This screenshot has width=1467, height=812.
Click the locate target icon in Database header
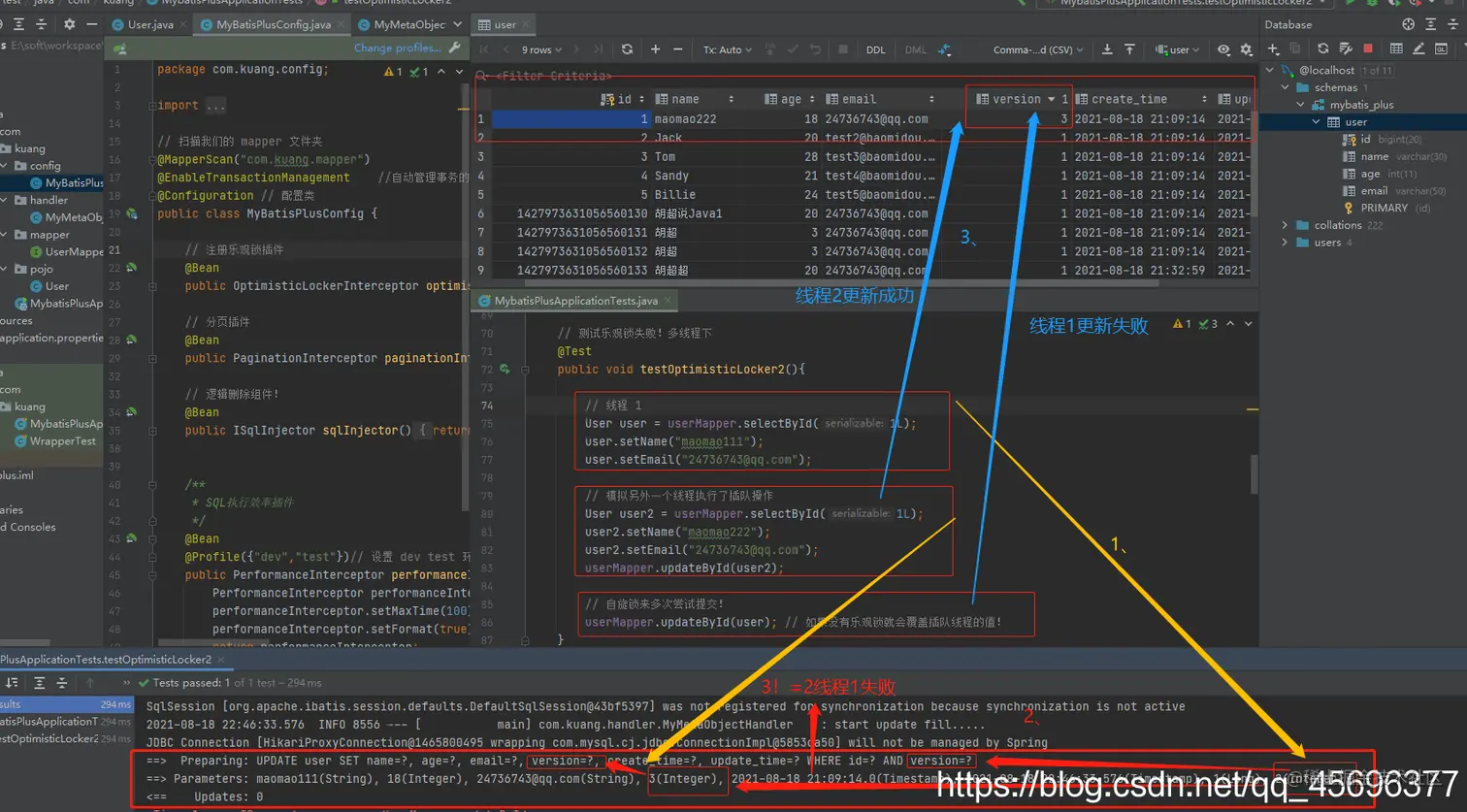(1408, 24)
